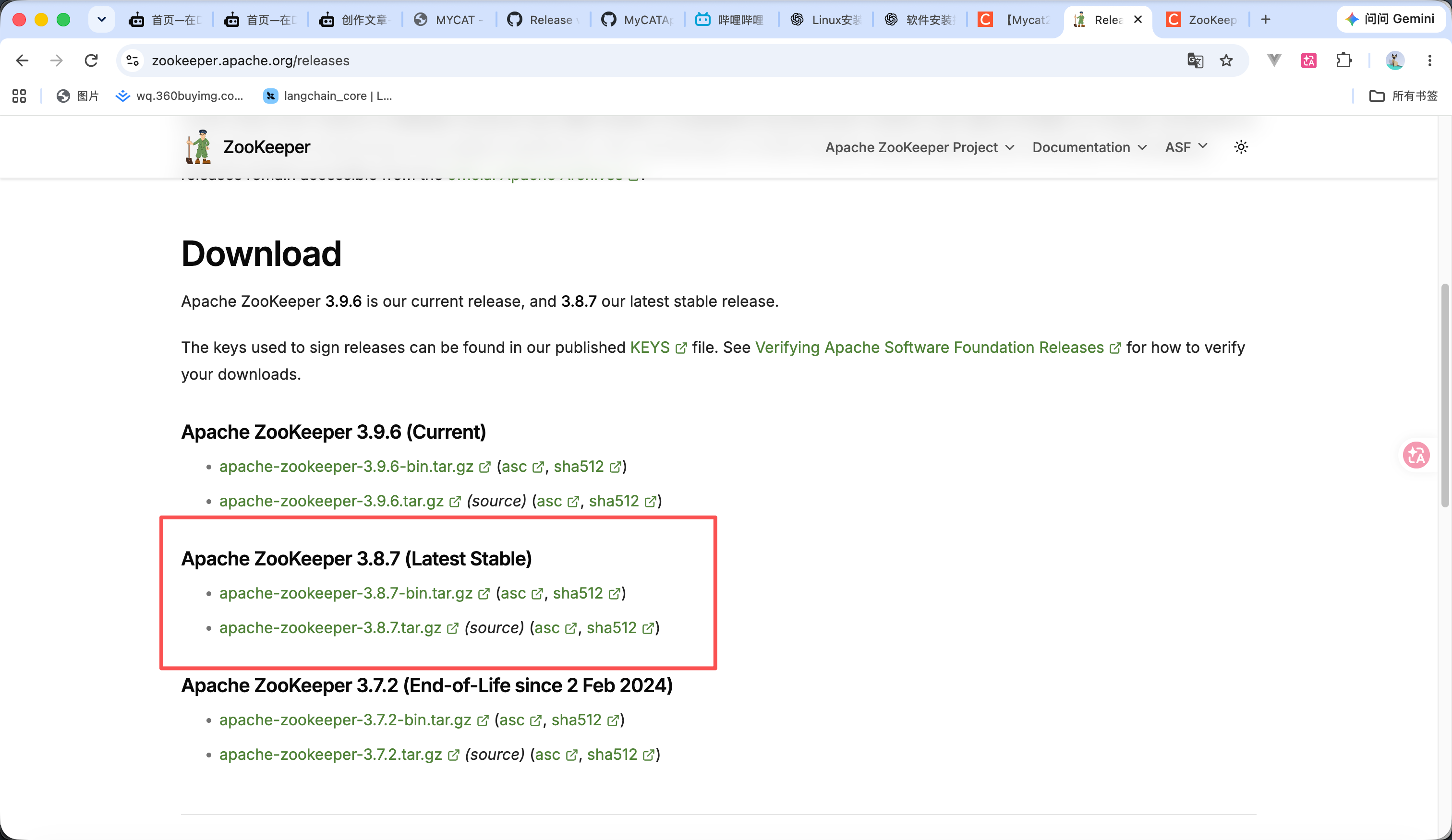Download apache-zookeeper-3.8.7-bin.tar.gz
The image size is (1452, 840).
click(x=354, y=593)
